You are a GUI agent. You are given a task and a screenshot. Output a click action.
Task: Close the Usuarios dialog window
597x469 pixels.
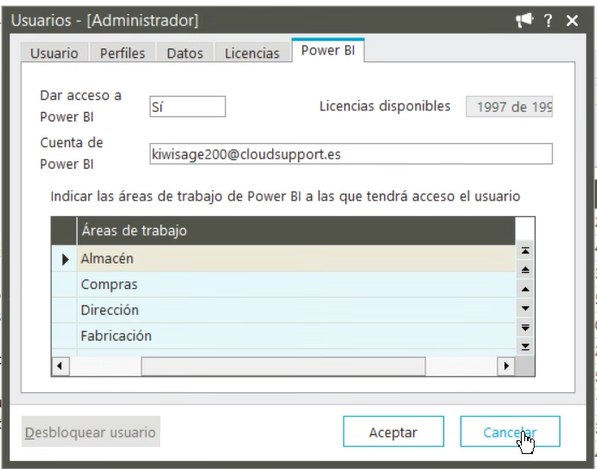click(x=572, y=20)
